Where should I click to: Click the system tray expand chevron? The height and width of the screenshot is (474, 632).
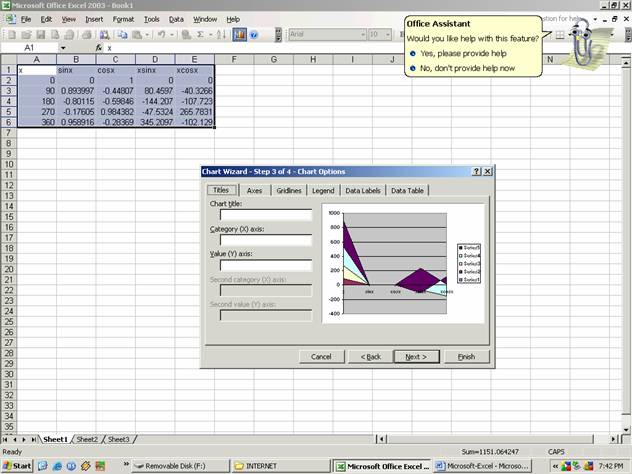click(555, 466)
